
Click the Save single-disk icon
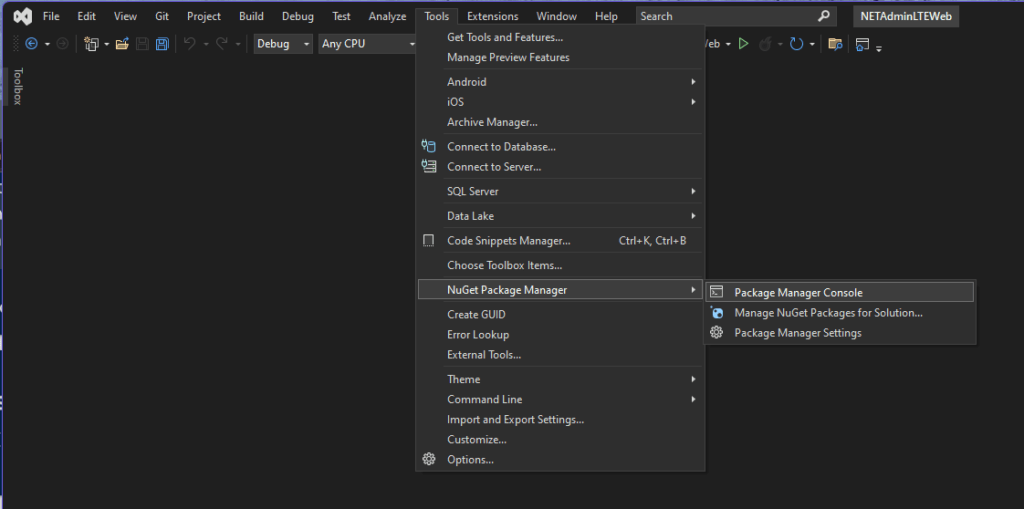point(142,44)
